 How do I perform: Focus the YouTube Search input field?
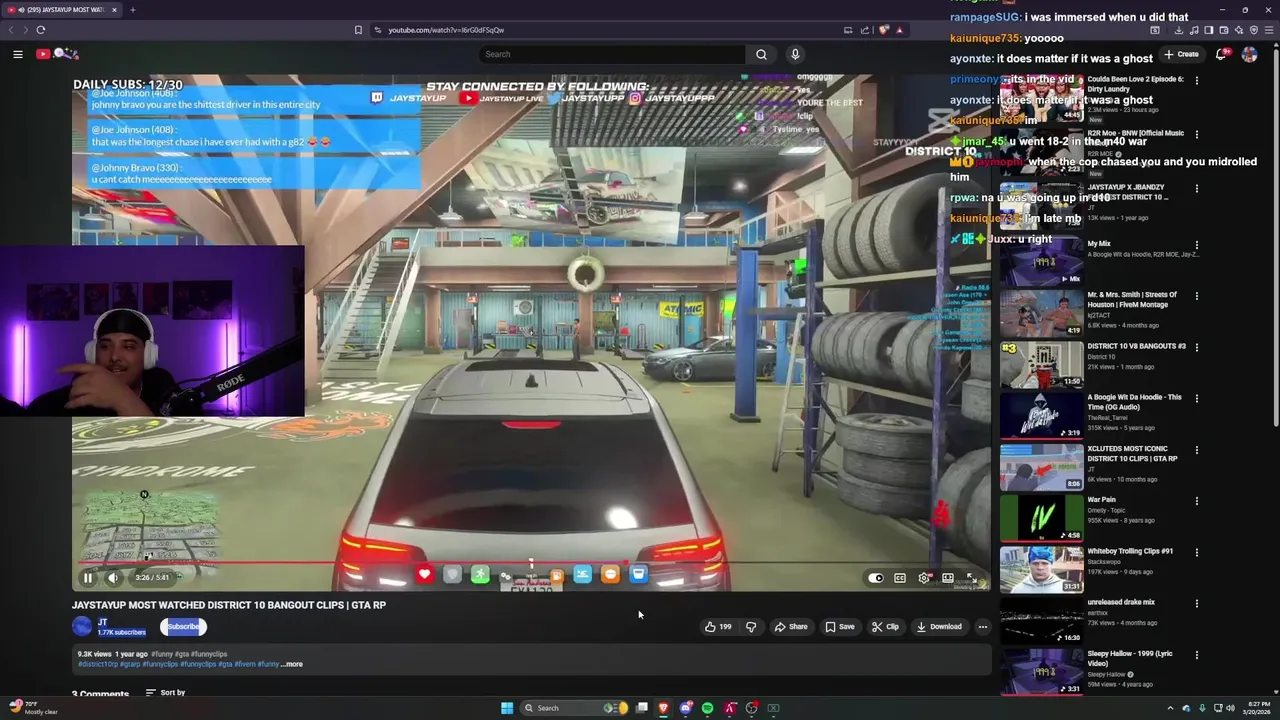click(612, 54)
